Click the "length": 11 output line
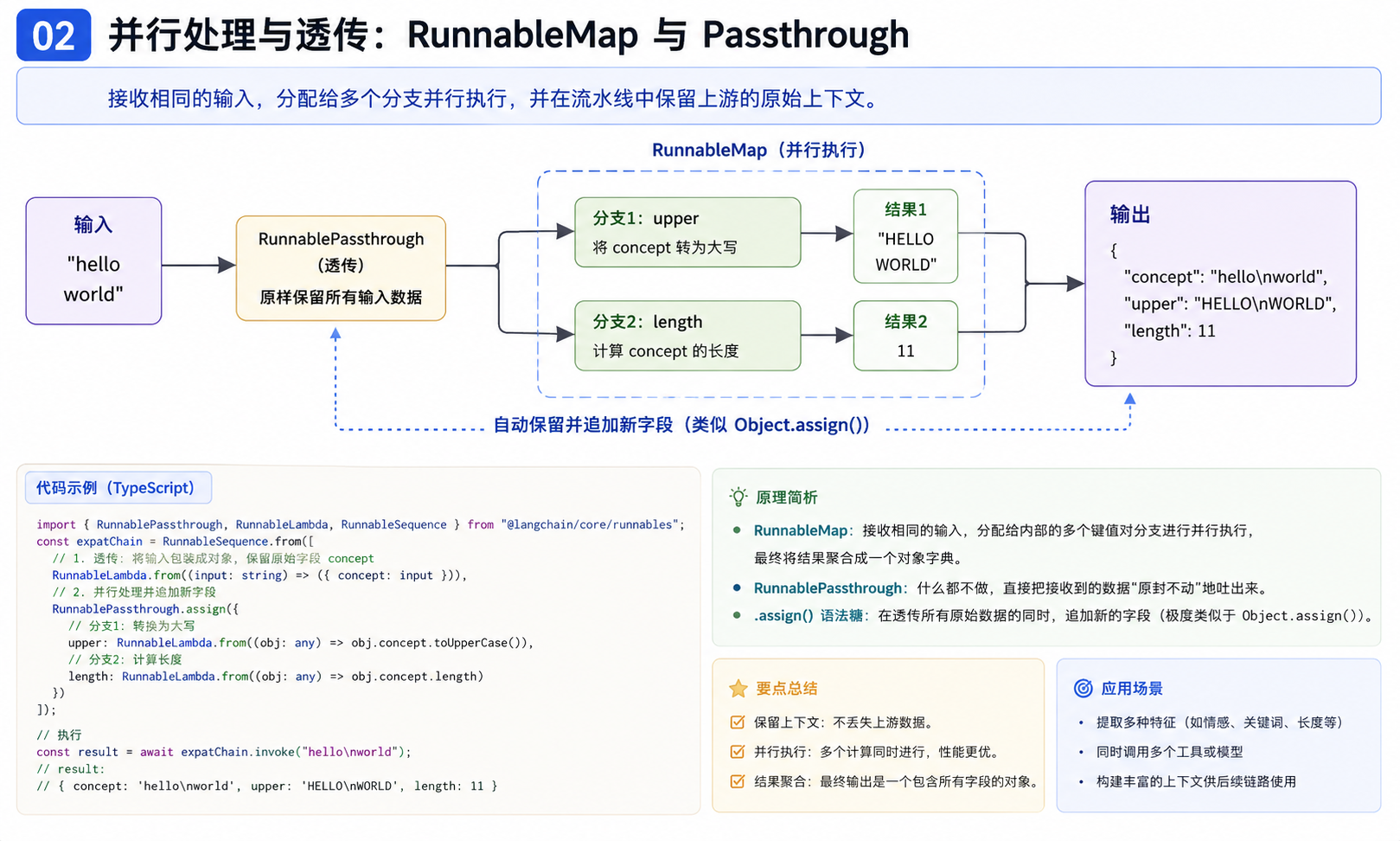The image size is (1400, 841). pyautogui.click(x=1170, y=331)
